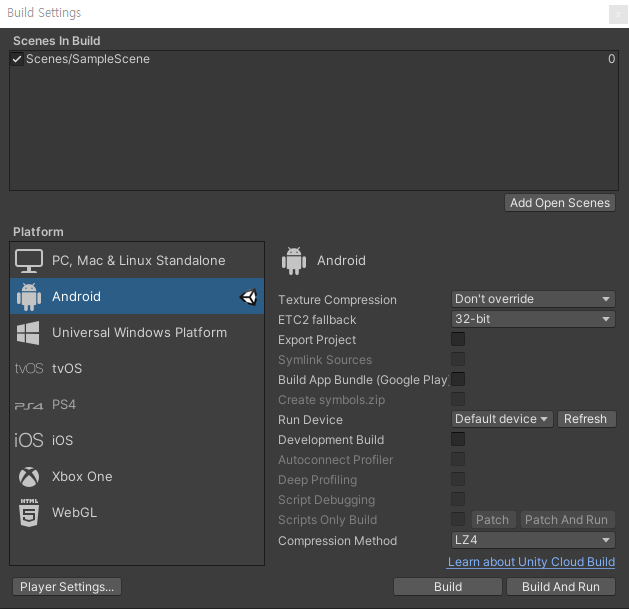Screen dimensions: 629x609
Task: Toggle the Autoconnect Profiler checkbox
Action: click(x=458, y=459)
